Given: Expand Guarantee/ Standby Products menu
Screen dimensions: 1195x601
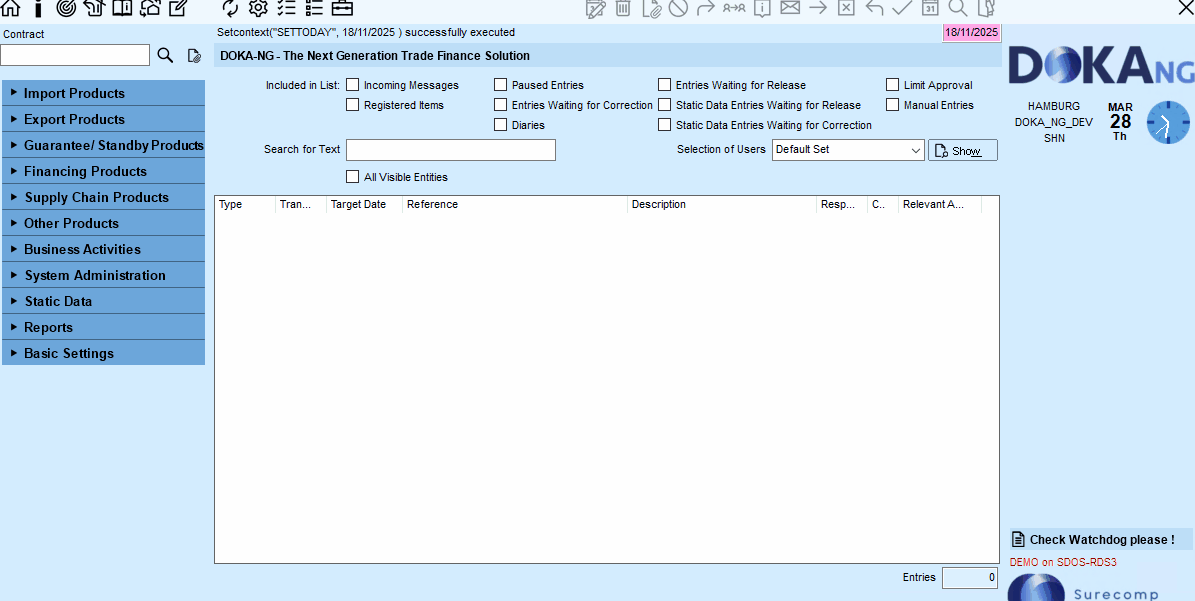Looking at the screenshot, I should [103, 145].
